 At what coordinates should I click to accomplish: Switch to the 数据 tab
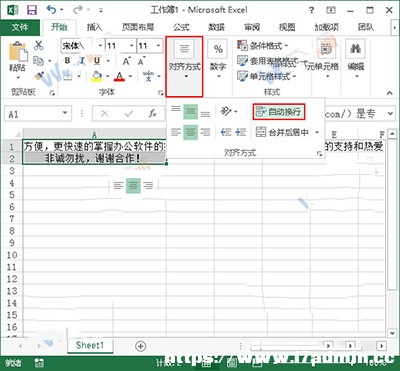pos(217,27)
